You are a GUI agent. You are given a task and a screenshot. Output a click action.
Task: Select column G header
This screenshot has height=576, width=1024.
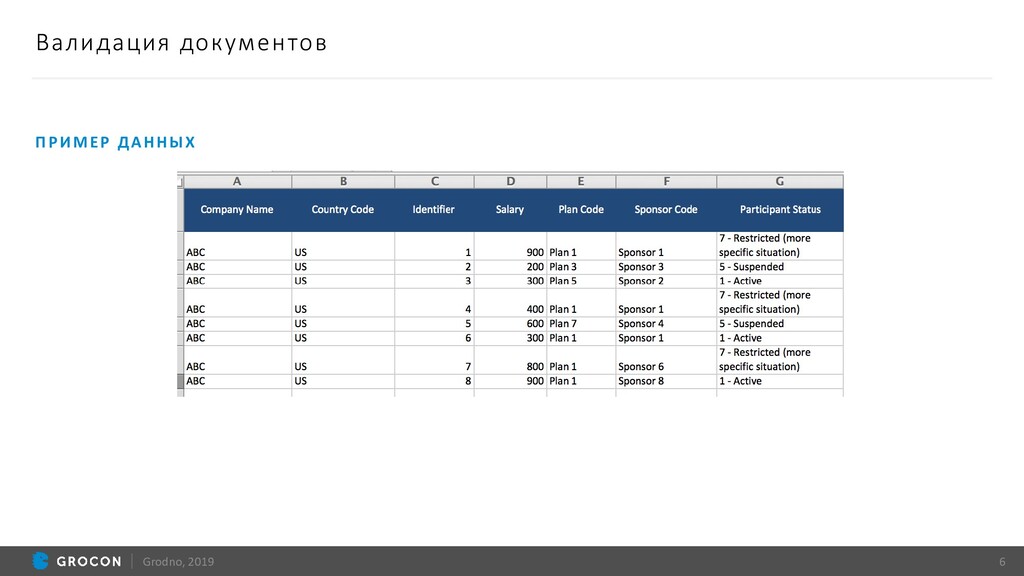coord(780,182)
